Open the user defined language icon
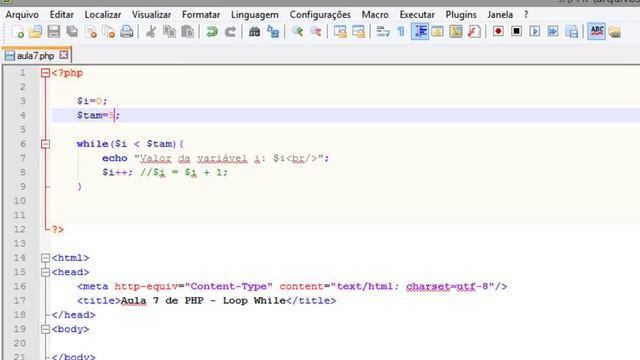 pyautogui.click(x=438, y=32)
